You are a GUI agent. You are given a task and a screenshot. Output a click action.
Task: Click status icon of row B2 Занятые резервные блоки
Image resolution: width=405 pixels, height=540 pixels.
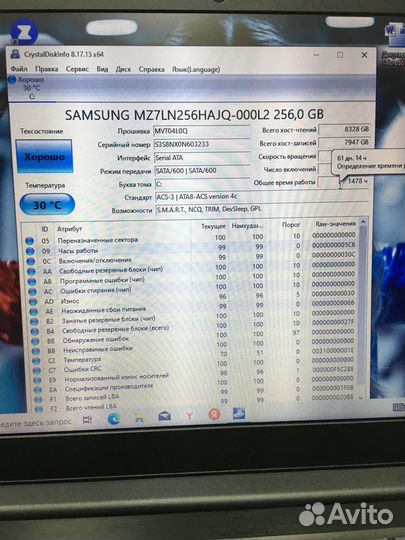click(34, 322)
